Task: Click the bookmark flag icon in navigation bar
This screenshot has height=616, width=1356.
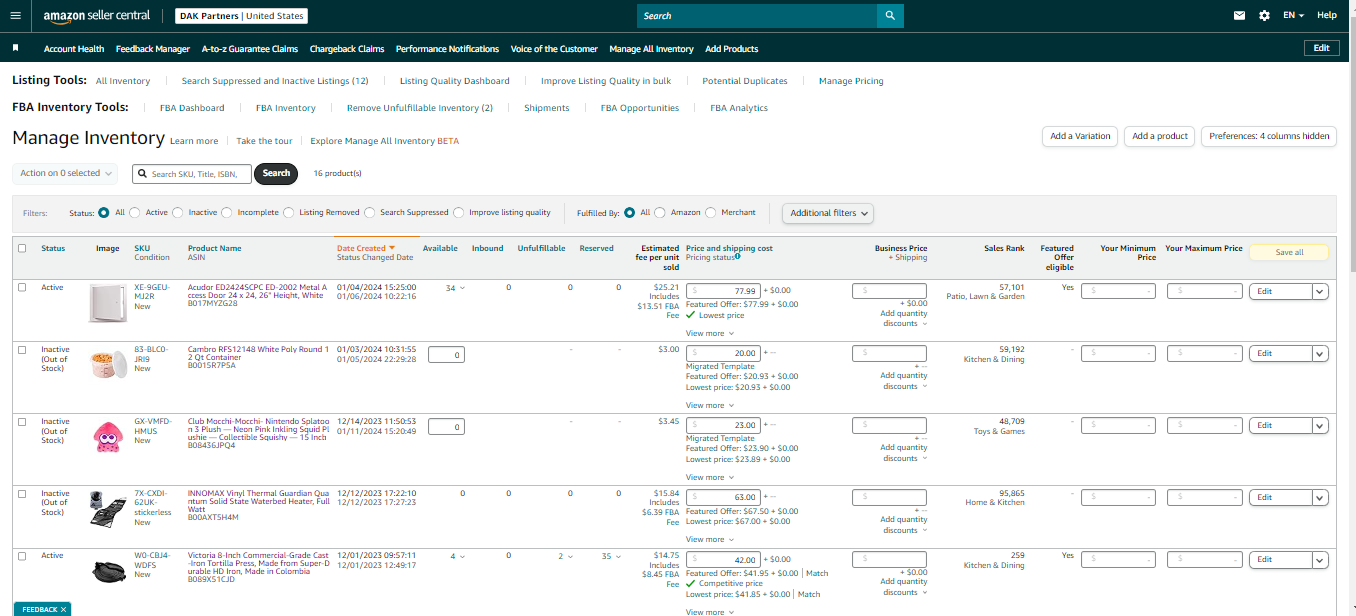Action: [x=16, y=48]
